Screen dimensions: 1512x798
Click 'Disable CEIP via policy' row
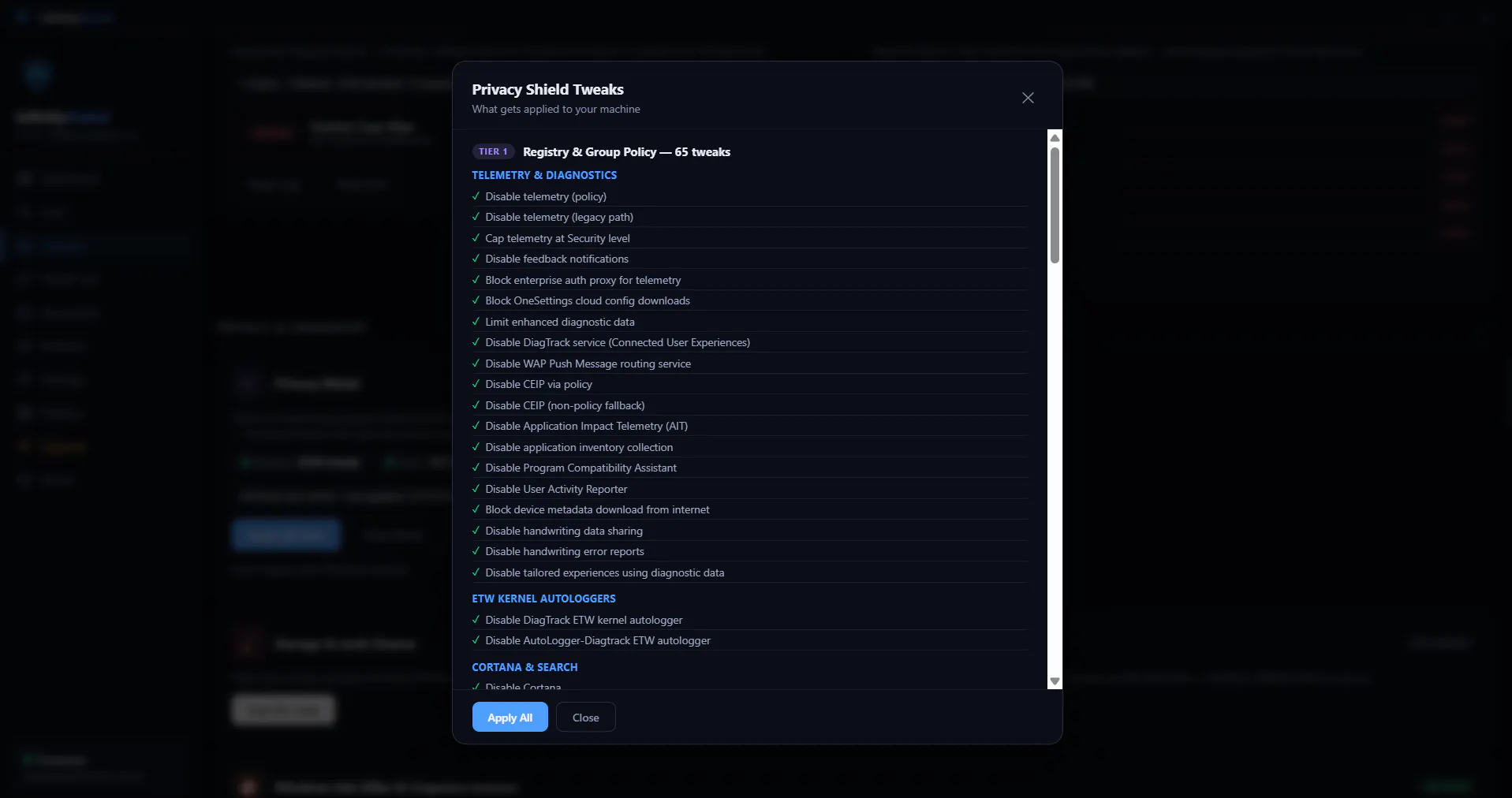[x=750, y=384]
